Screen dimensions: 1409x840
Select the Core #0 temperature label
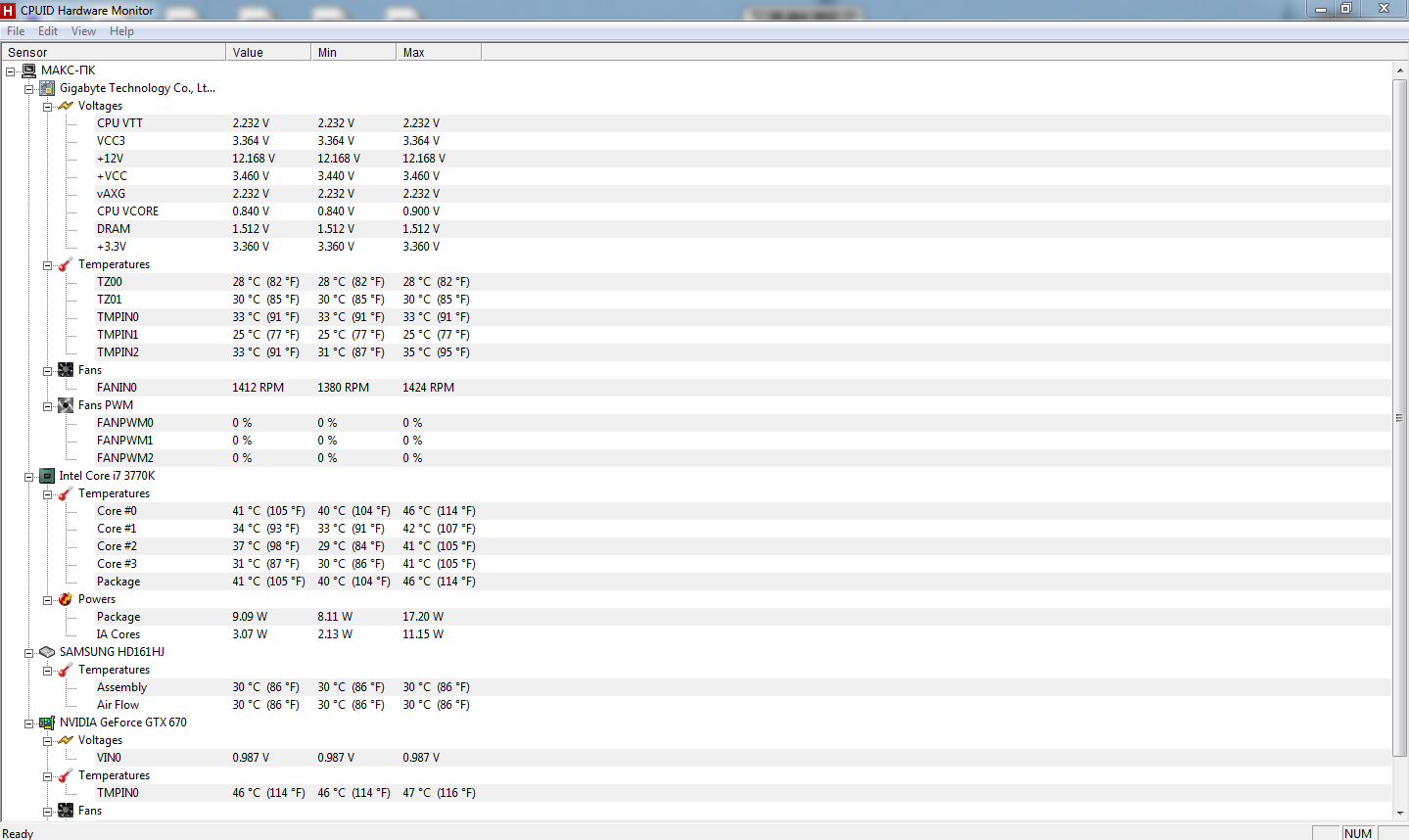point(117,511)
